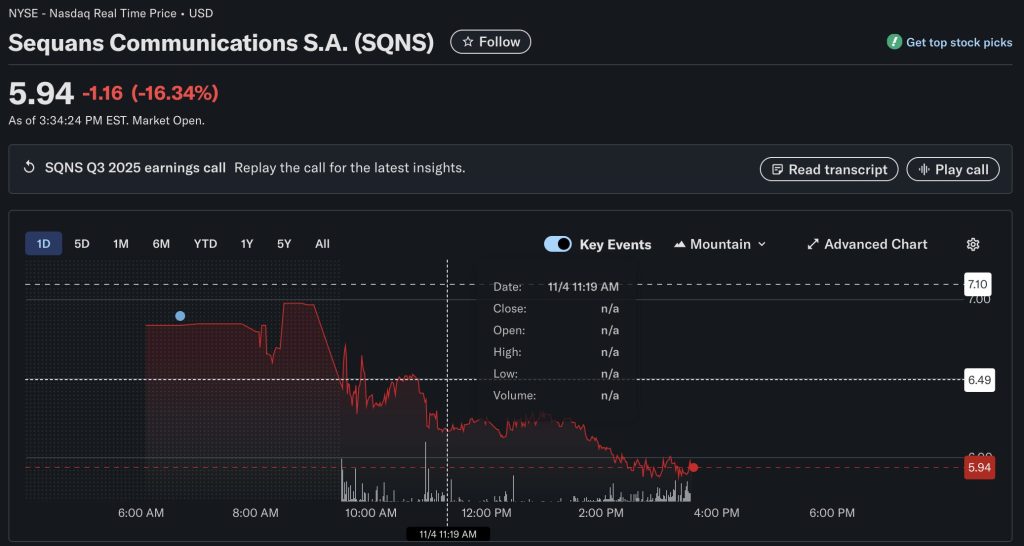Viewport: 1024px width, 546px height.
Task: Select the 1D time range tab
Action: (x=44, y=244)
